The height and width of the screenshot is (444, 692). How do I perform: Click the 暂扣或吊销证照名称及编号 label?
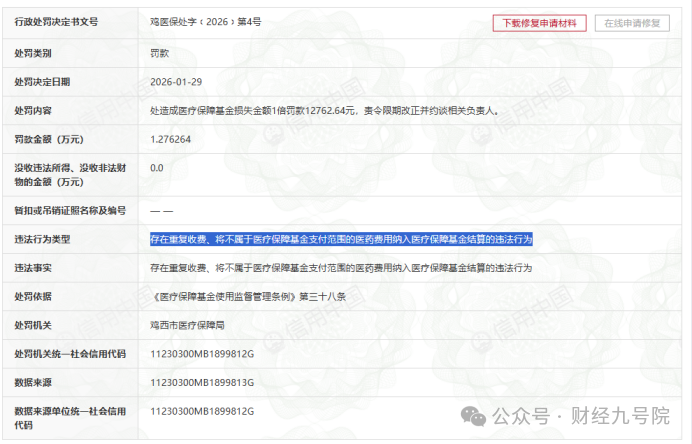pyautogui.click(x=70, y=211)
